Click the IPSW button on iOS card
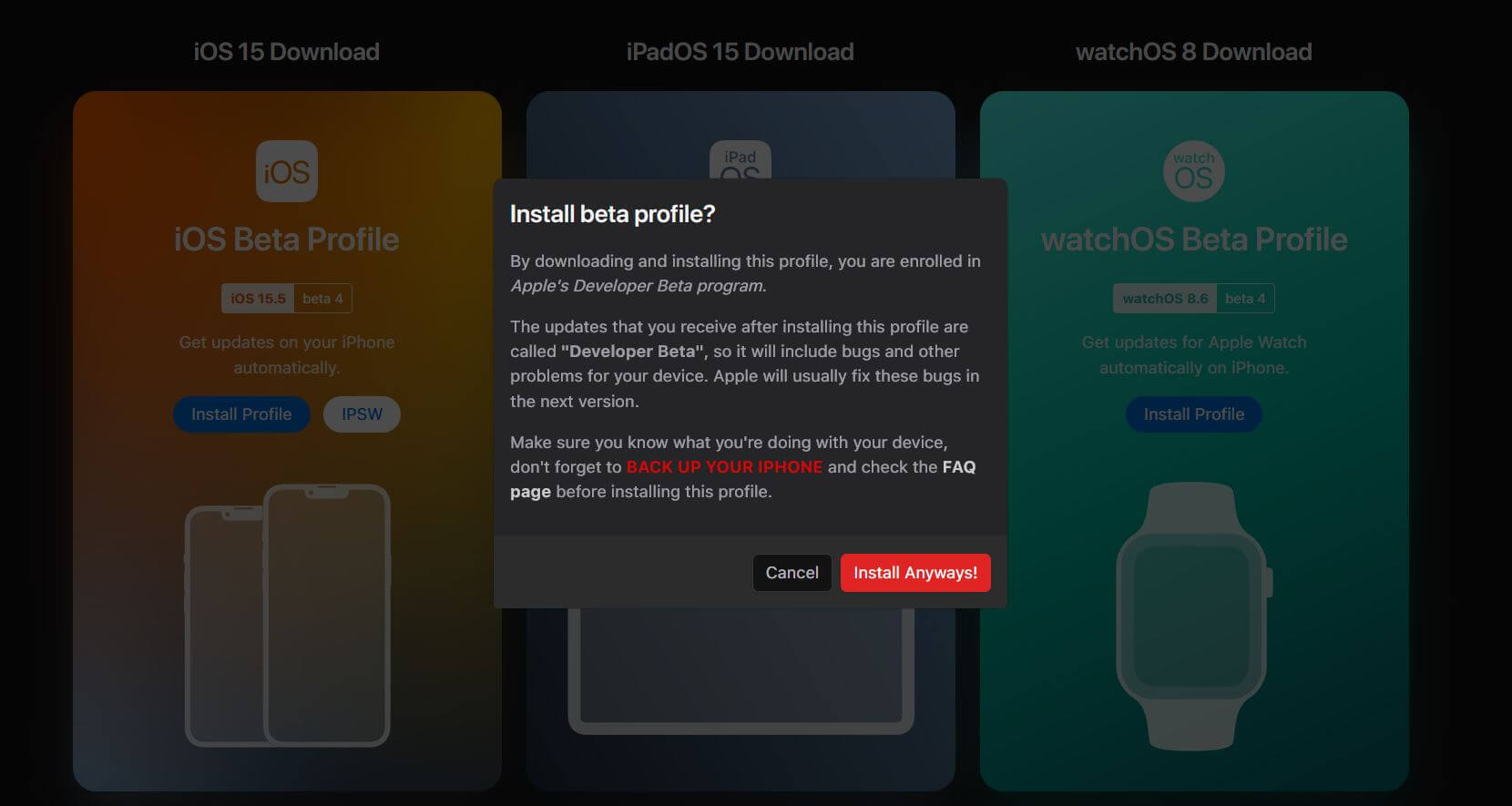This screenshot has height=806, width=1512. [x=362, y=414]
